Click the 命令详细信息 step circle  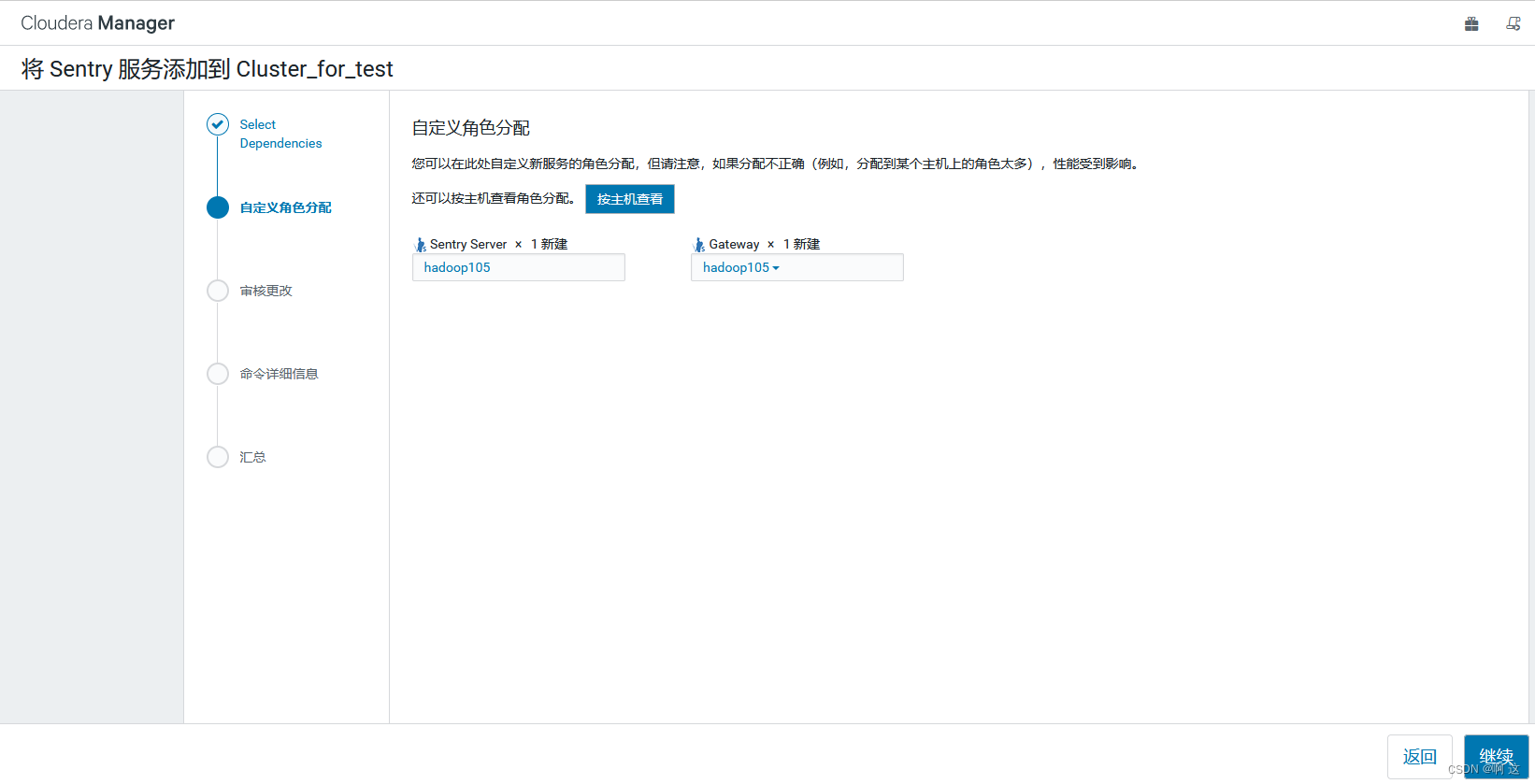(218, 374)
